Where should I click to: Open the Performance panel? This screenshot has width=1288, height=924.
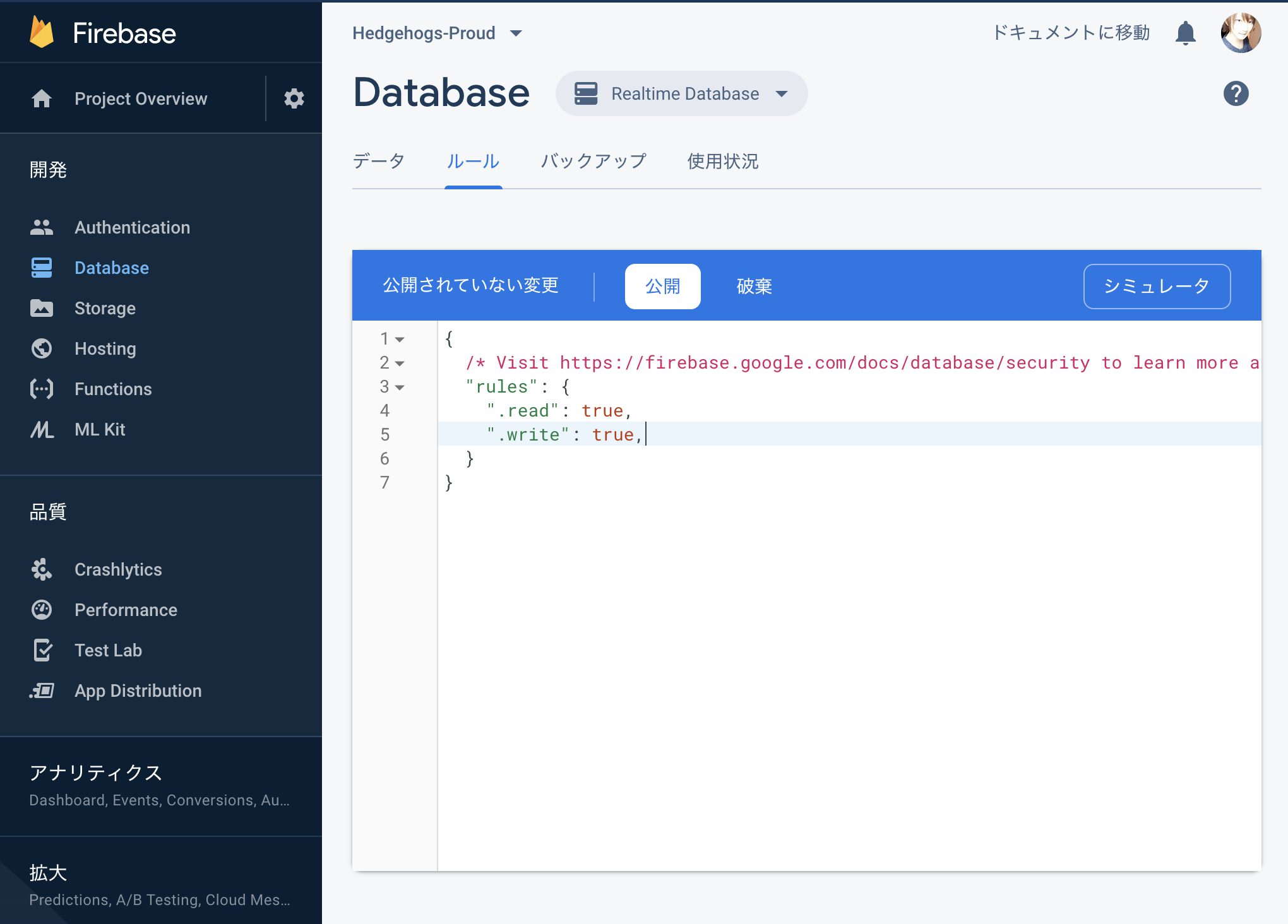[x=126, y=610]
